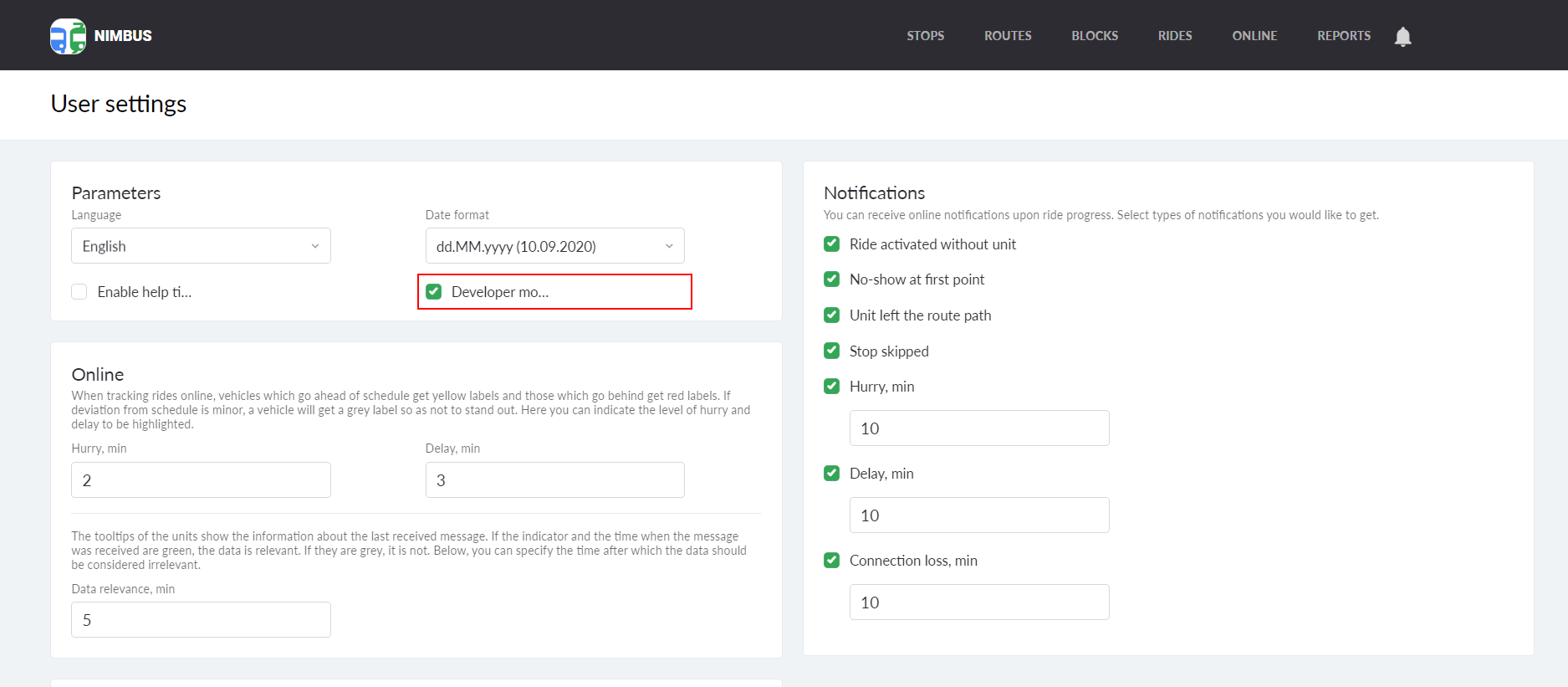Image resolution: width=1568 pixels, height=687 pixels.
Task: Uncheck Unit left the route path
Action: tap(831, 315)
